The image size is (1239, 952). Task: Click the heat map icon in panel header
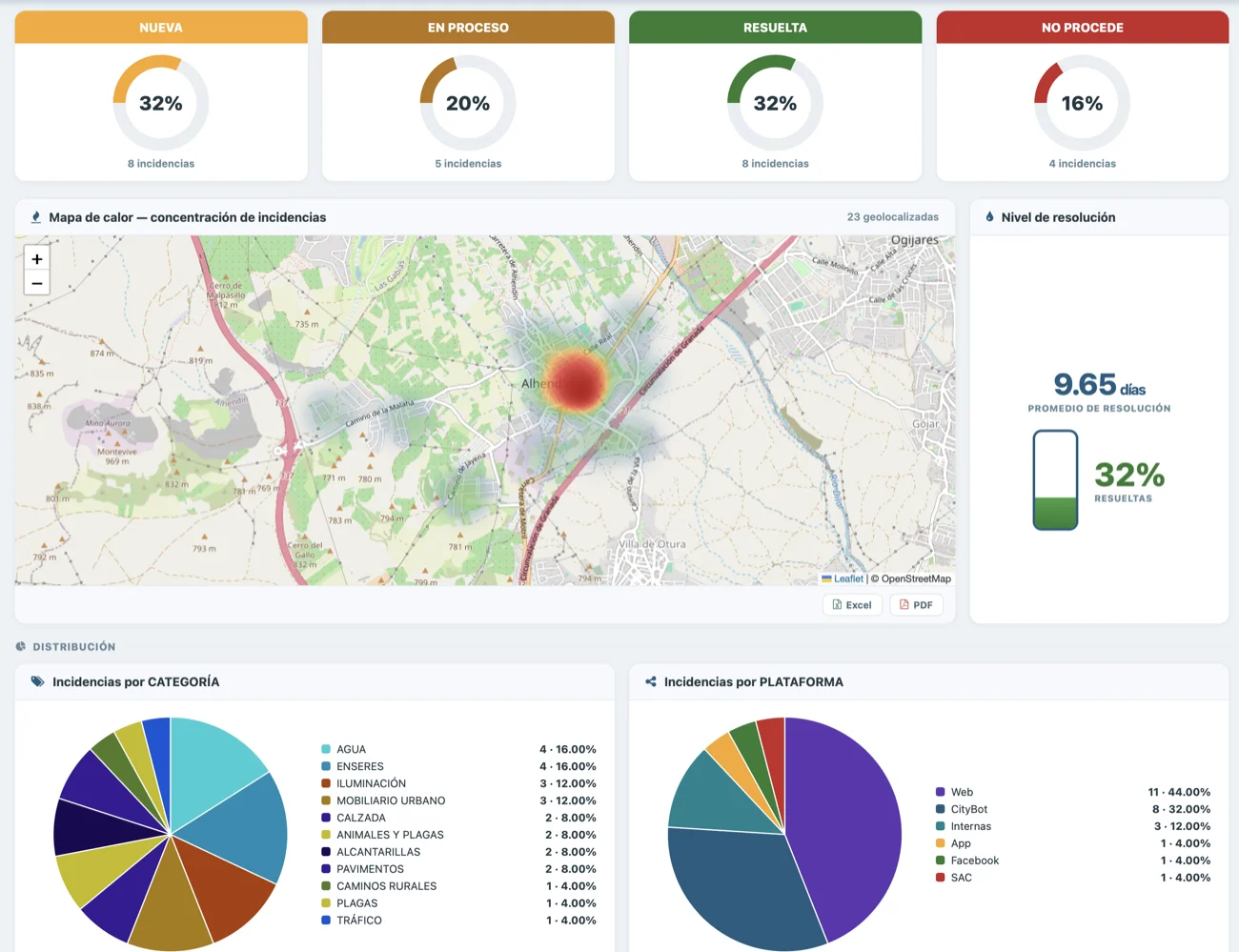(x=36, y=217)
